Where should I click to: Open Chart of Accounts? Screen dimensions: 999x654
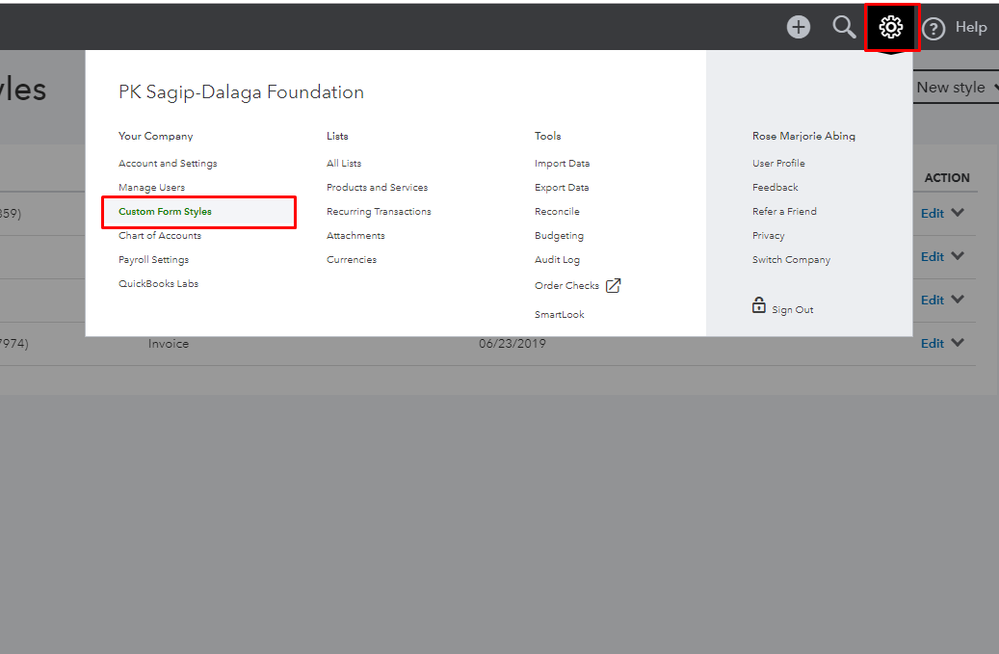[159, 236]
